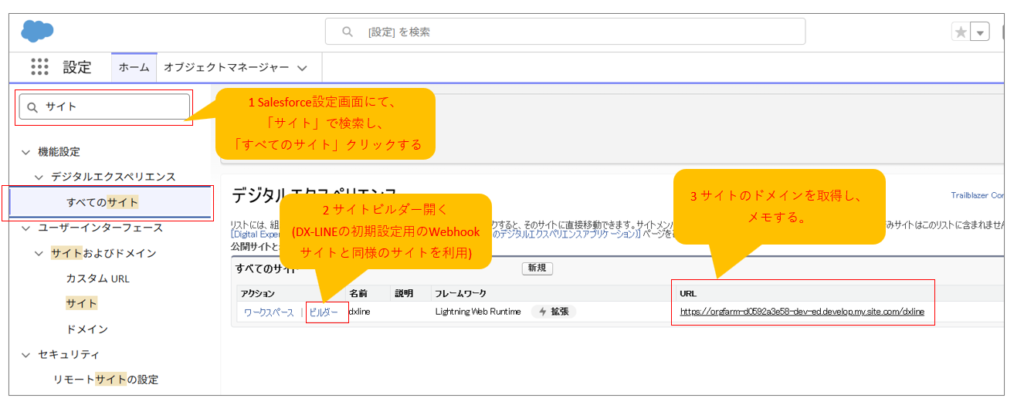Open カスタム URL in the sidebar
This screenshot has width=1024, height=405.
(98, 278)
